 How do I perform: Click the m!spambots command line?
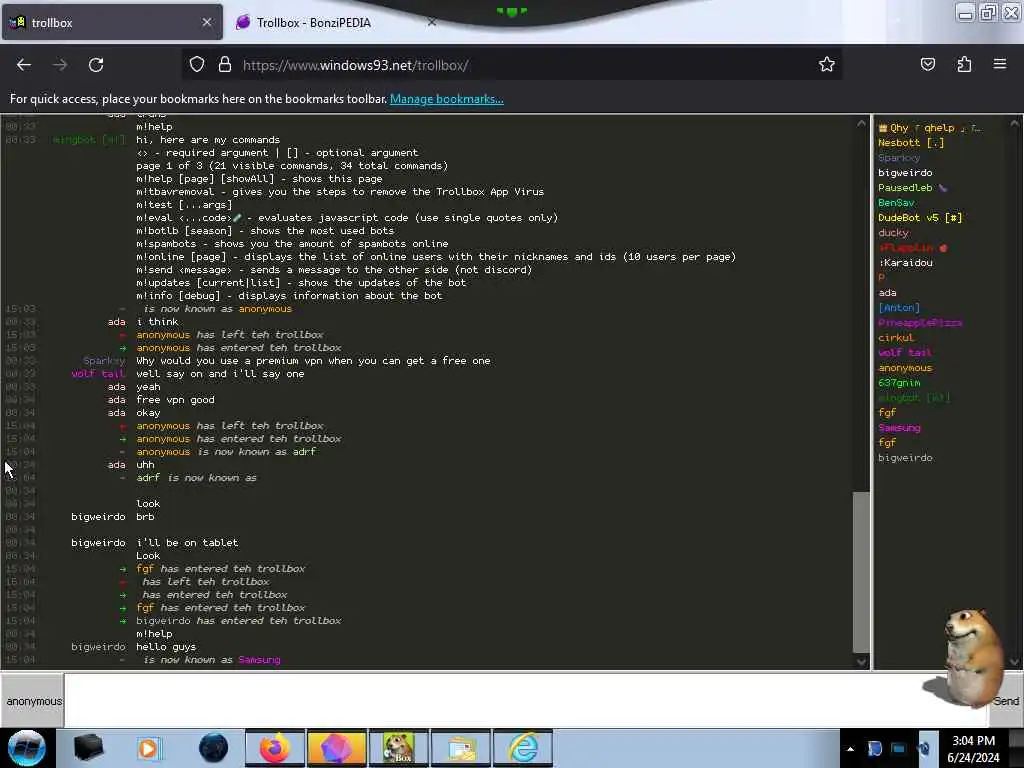[292, 244]
